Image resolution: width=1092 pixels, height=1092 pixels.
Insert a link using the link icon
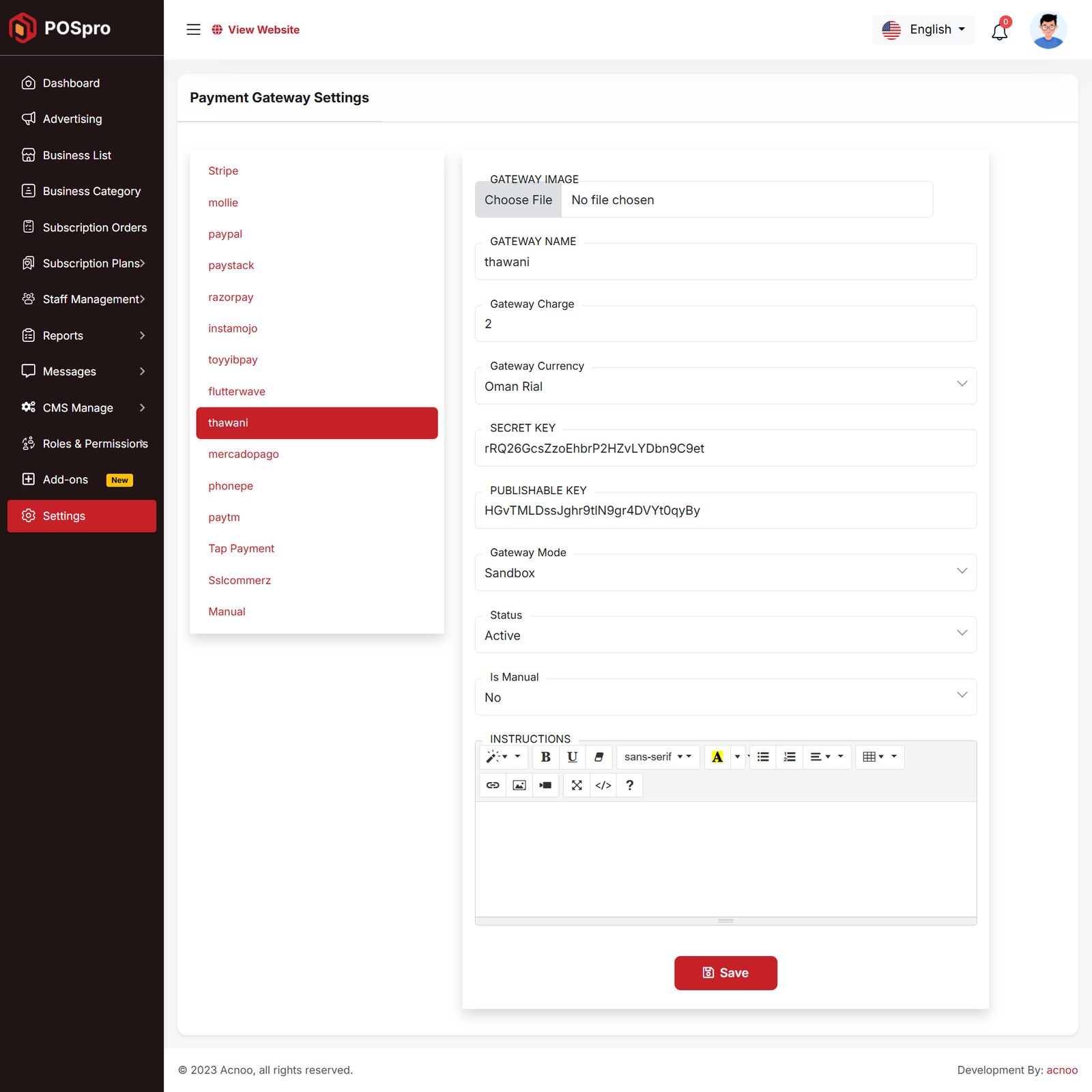point(493,785)
